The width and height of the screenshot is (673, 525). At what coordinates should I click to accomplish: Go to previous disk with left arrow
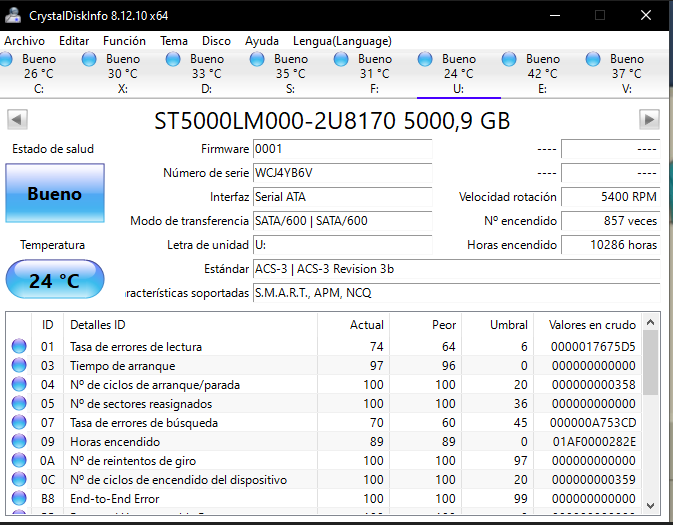point(18,119)
